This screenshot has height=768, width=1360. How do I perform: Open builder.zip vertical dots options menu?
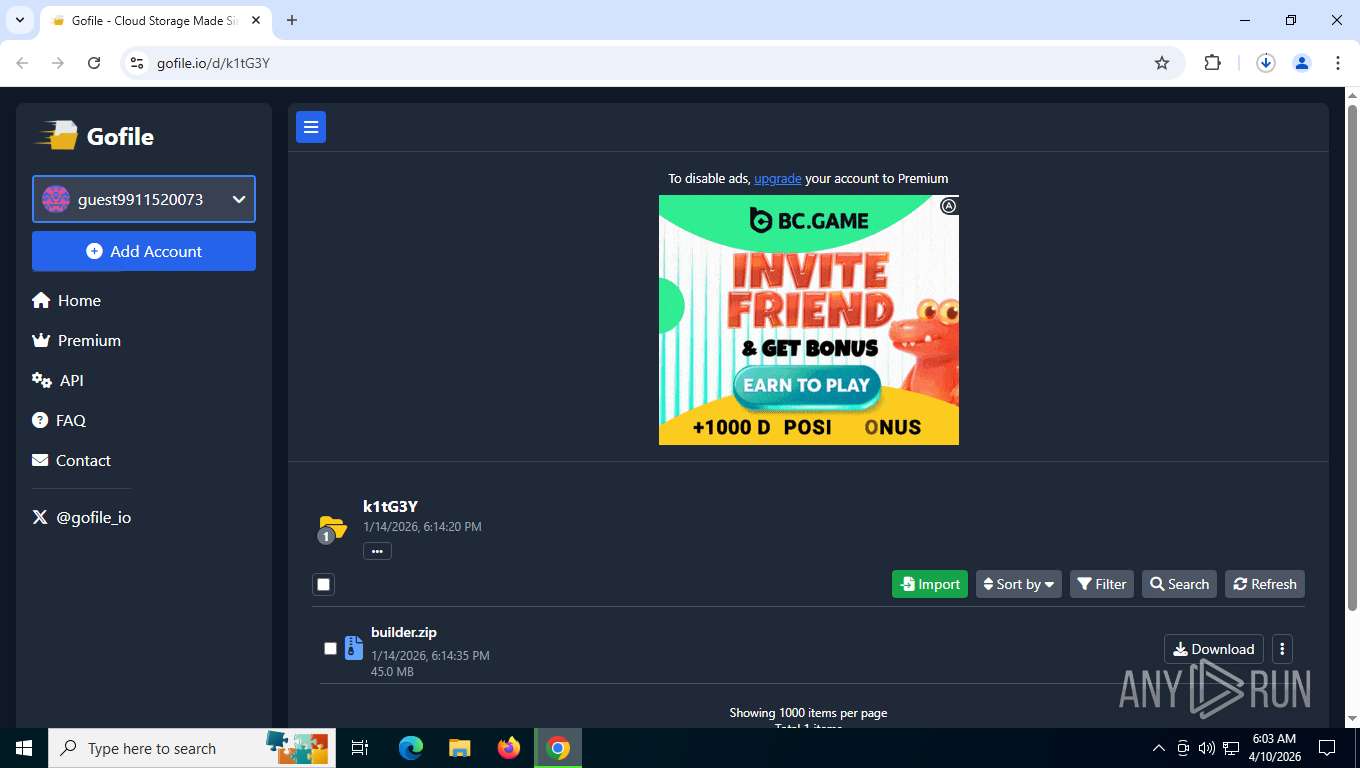coord(1282,649)
